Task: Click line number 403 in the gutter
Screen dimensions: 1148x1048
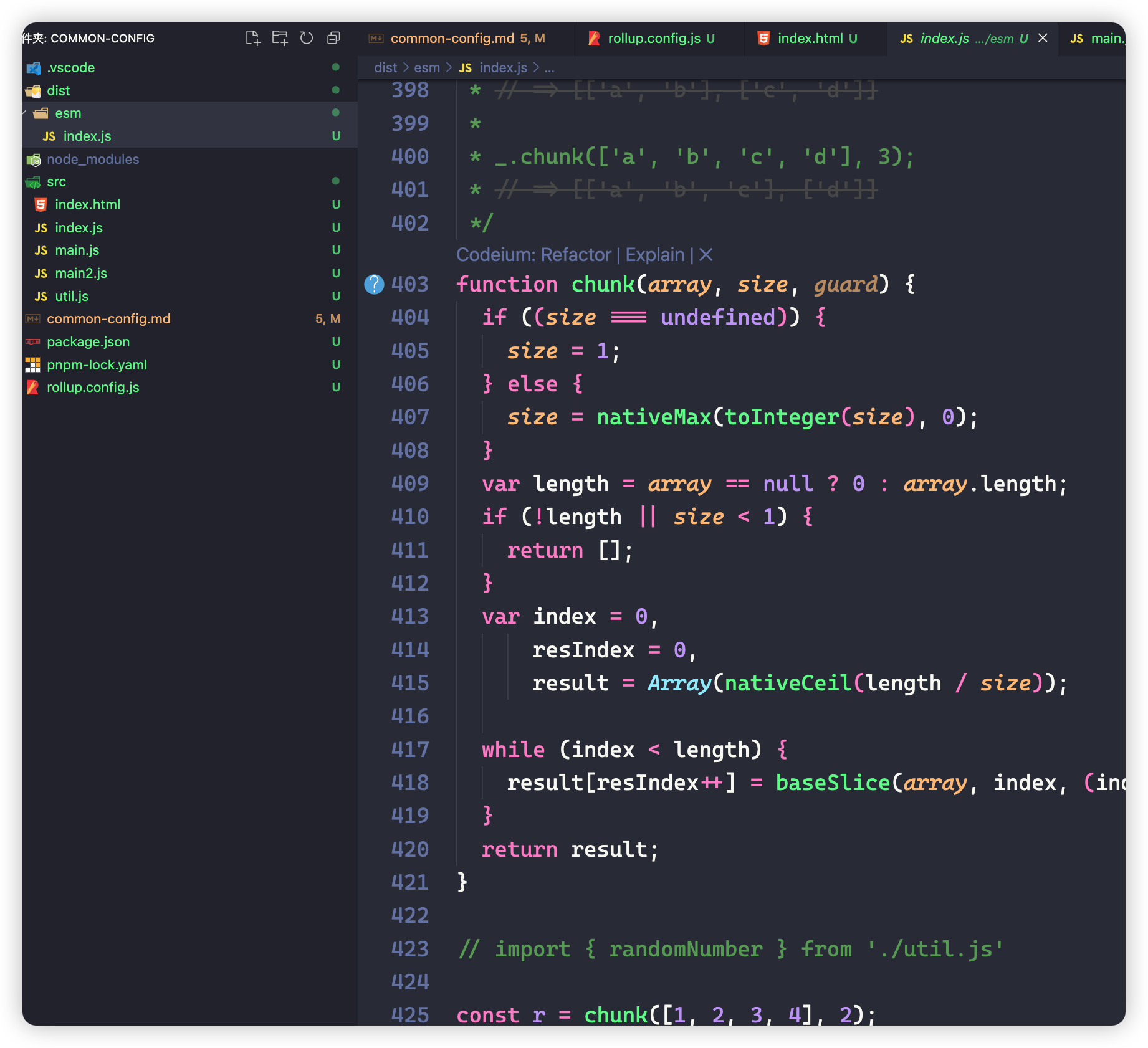Action: tap(410, 284)
